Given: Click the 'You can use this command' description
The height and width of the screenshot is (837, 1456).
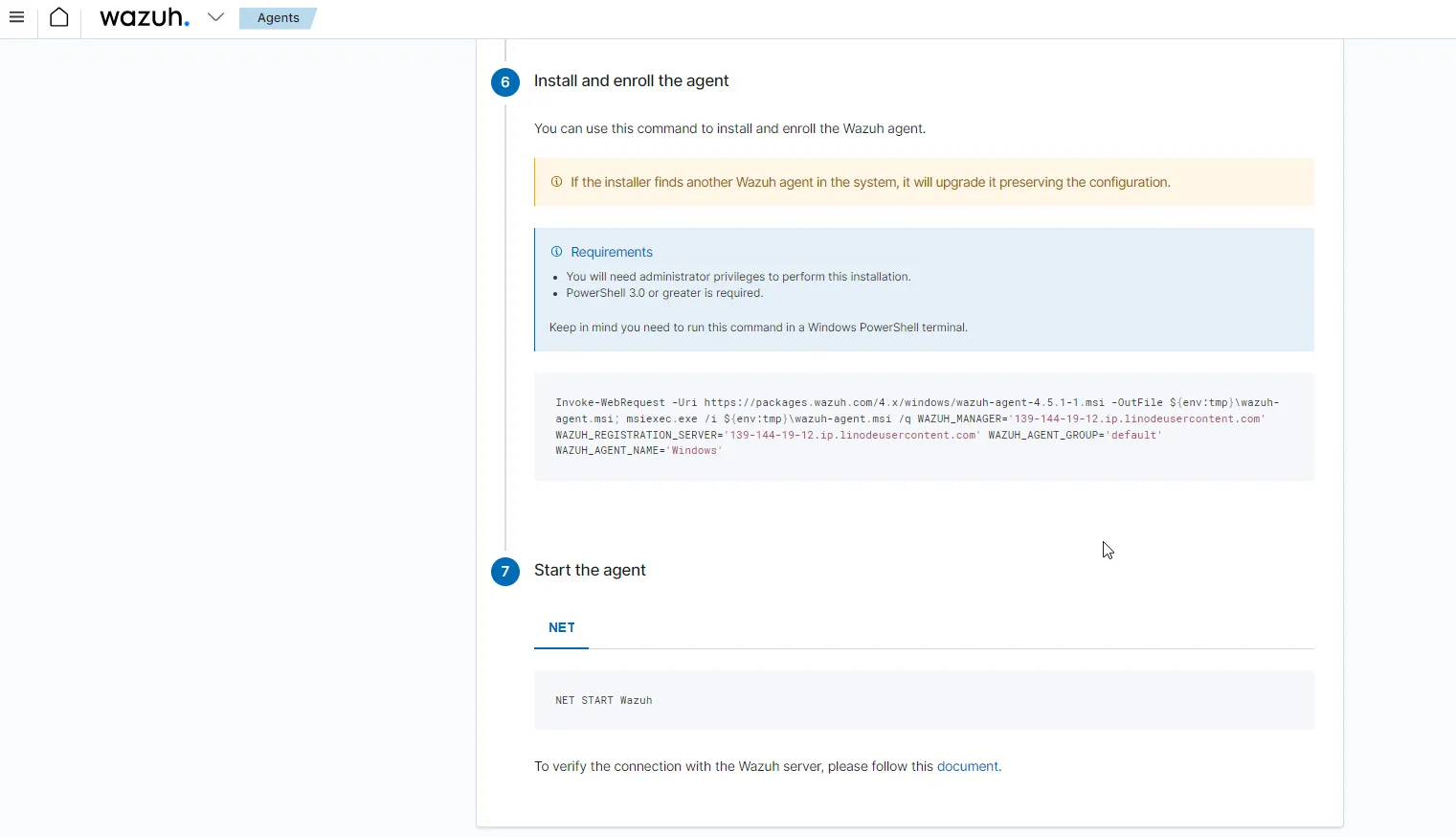Looking at the screenshot, I should click(729, 128).
